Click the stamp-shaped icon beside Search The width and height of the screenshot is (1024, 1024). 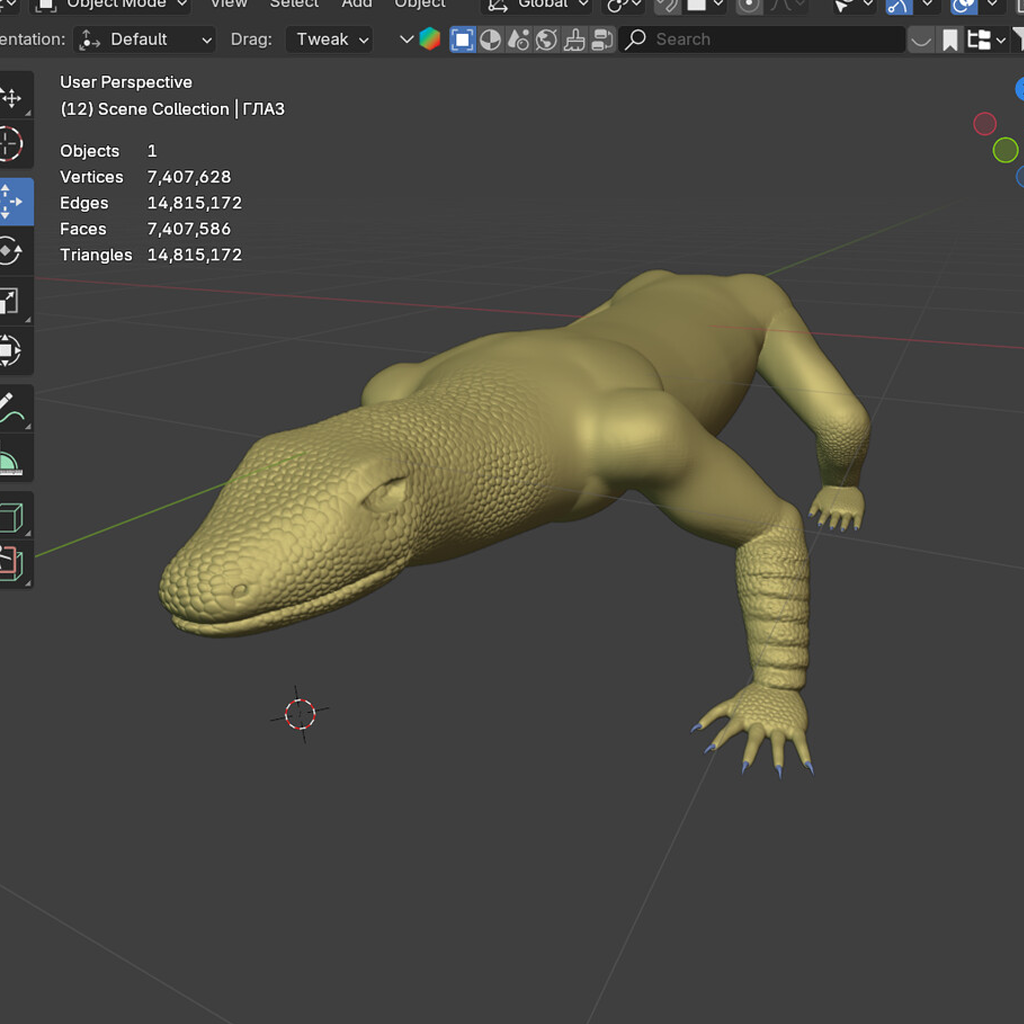[x=575, y=40]
